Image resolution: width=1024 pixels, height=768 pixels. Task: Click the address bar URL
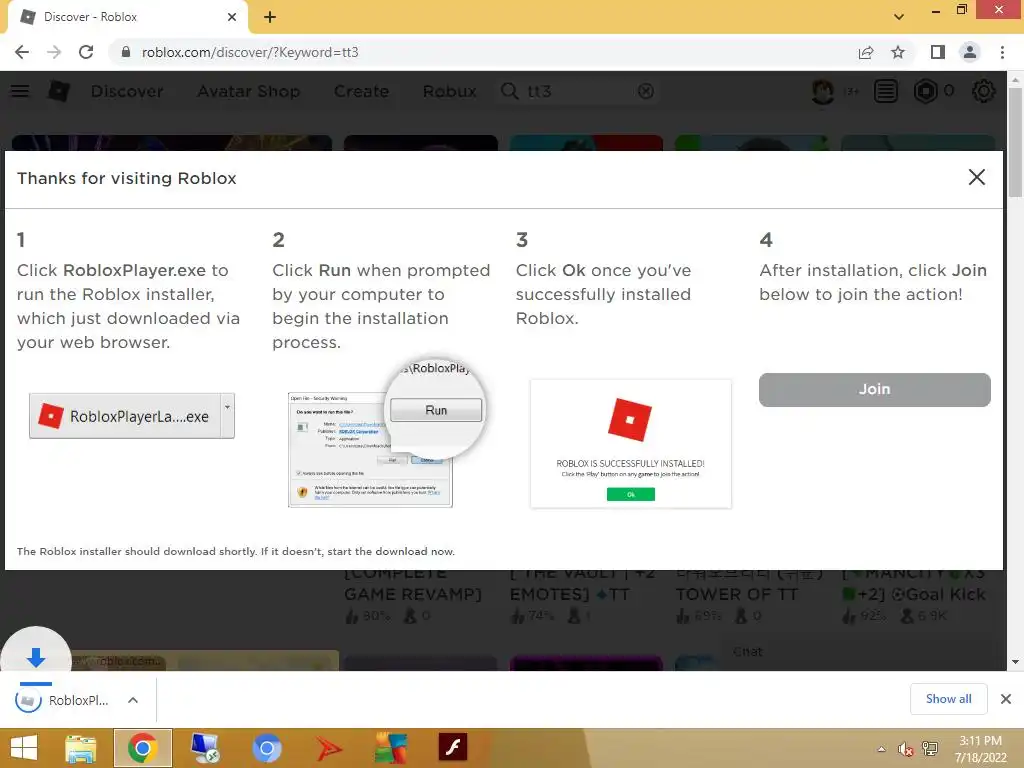(250, 52)
